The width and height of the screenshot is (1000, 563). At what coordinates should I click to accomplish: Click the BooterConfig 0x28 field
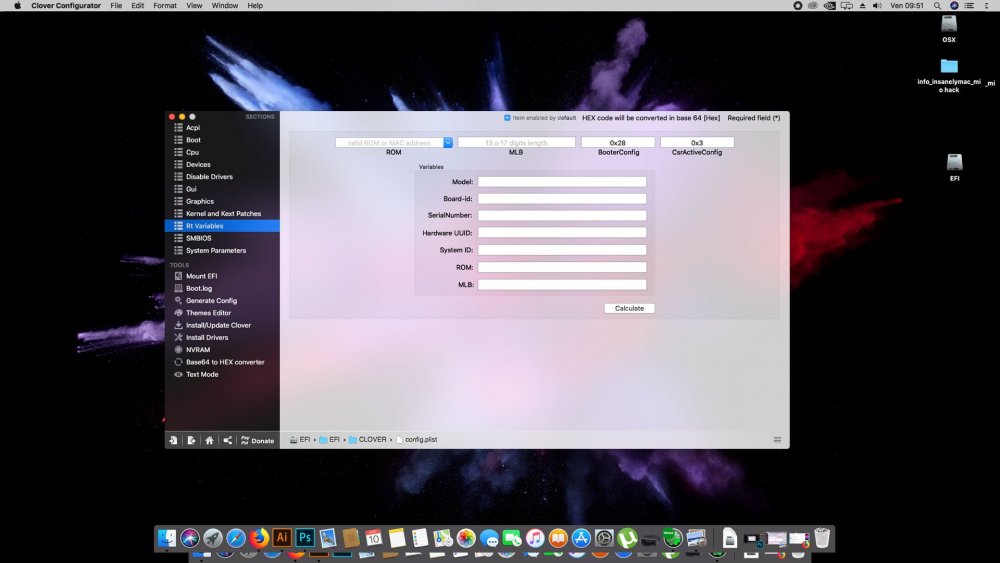coord(617,143)
